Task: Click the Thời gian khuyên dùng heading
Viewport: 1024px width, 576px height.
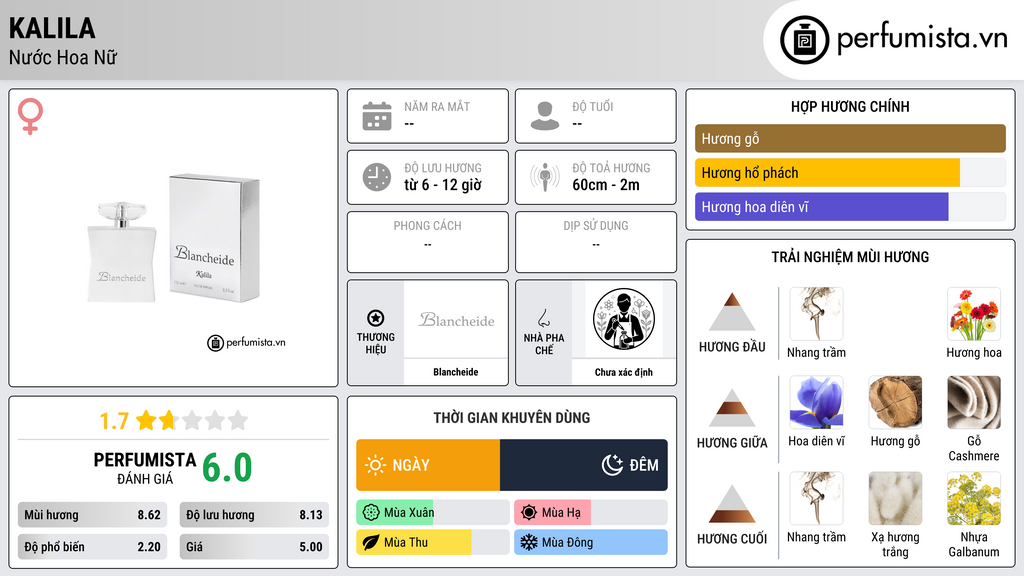Action: [x=512, y=417]
